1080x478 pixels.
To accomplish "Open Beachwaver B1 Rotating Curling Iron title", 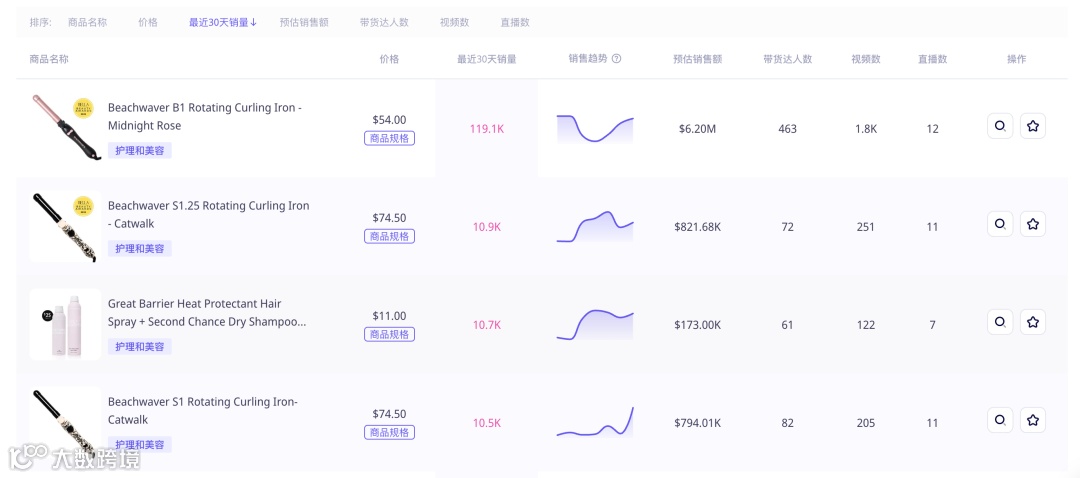I will [x=205, y=116].
